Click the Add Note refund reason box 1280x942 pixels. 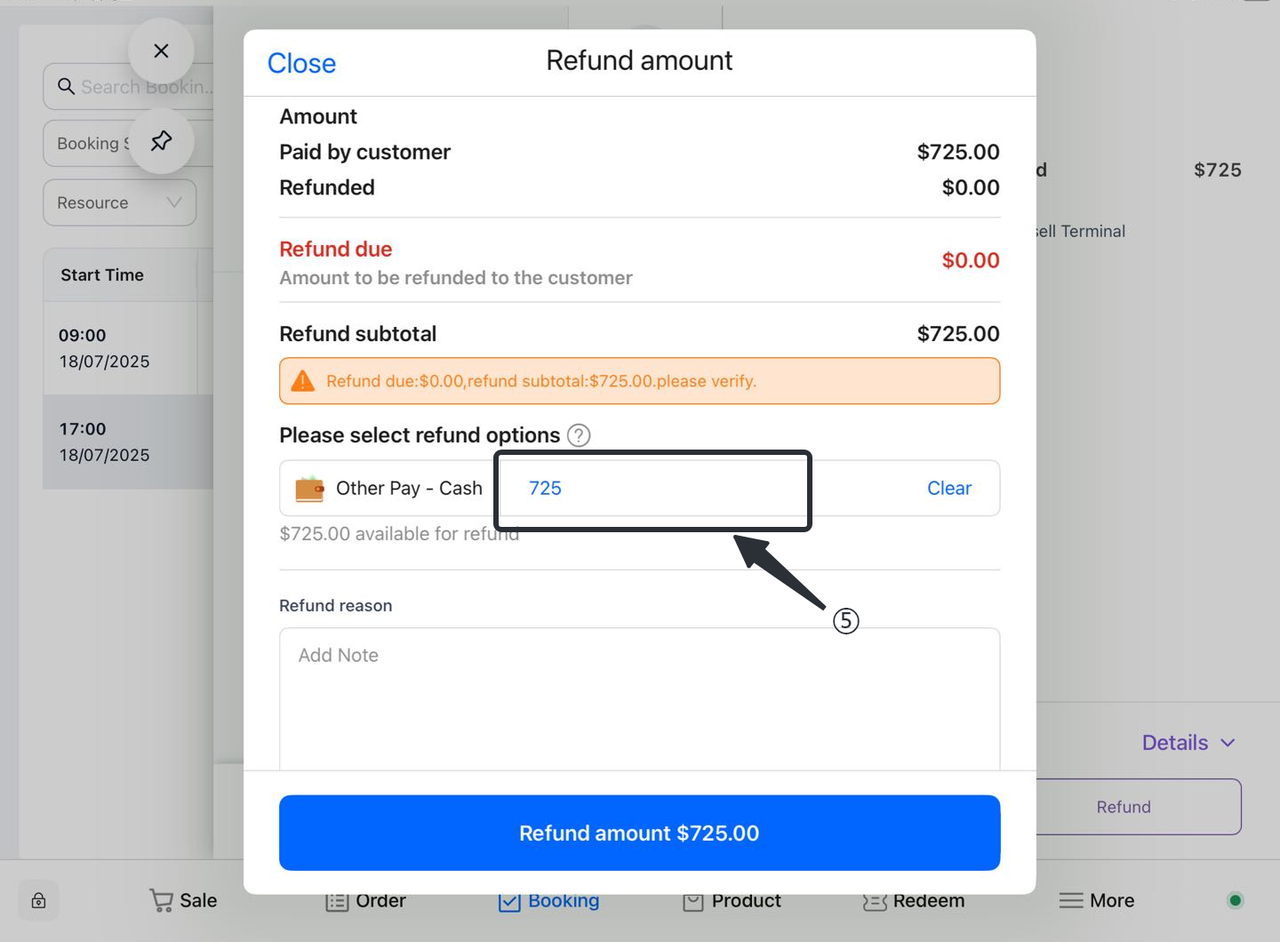[x=639, y=698]
